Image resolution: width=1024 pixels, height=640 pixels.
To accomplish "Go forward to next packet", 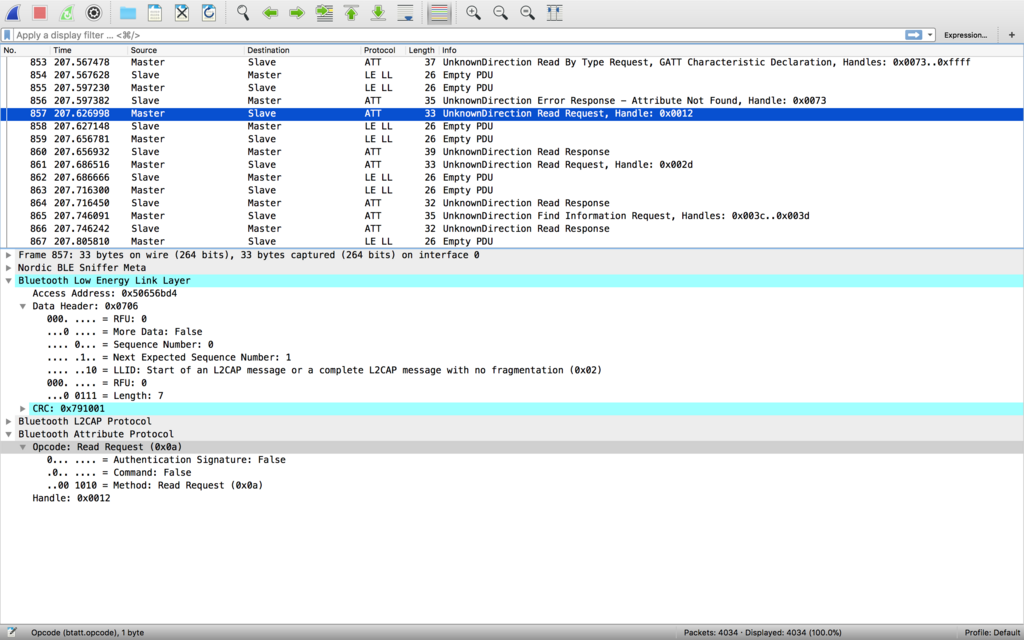I will click(297, 12).
